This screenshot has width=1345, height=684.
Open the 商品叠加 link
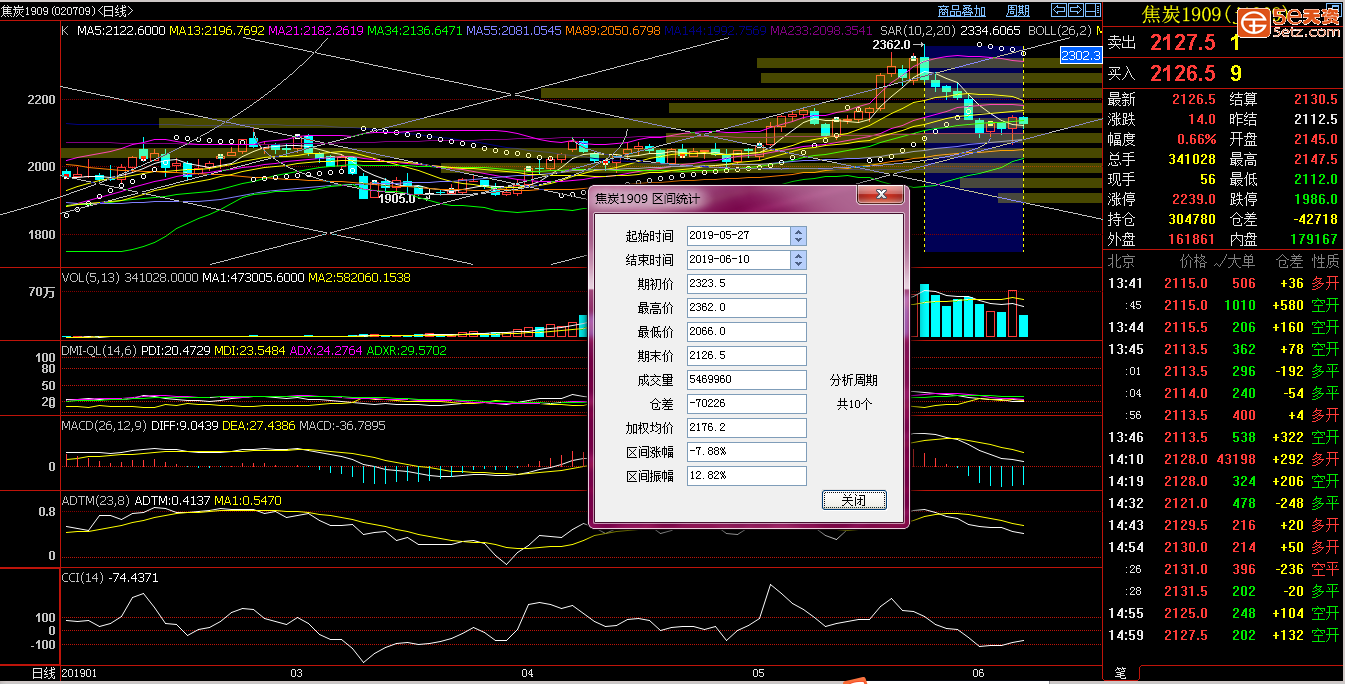pyautogui.click(x=962, y=11)
